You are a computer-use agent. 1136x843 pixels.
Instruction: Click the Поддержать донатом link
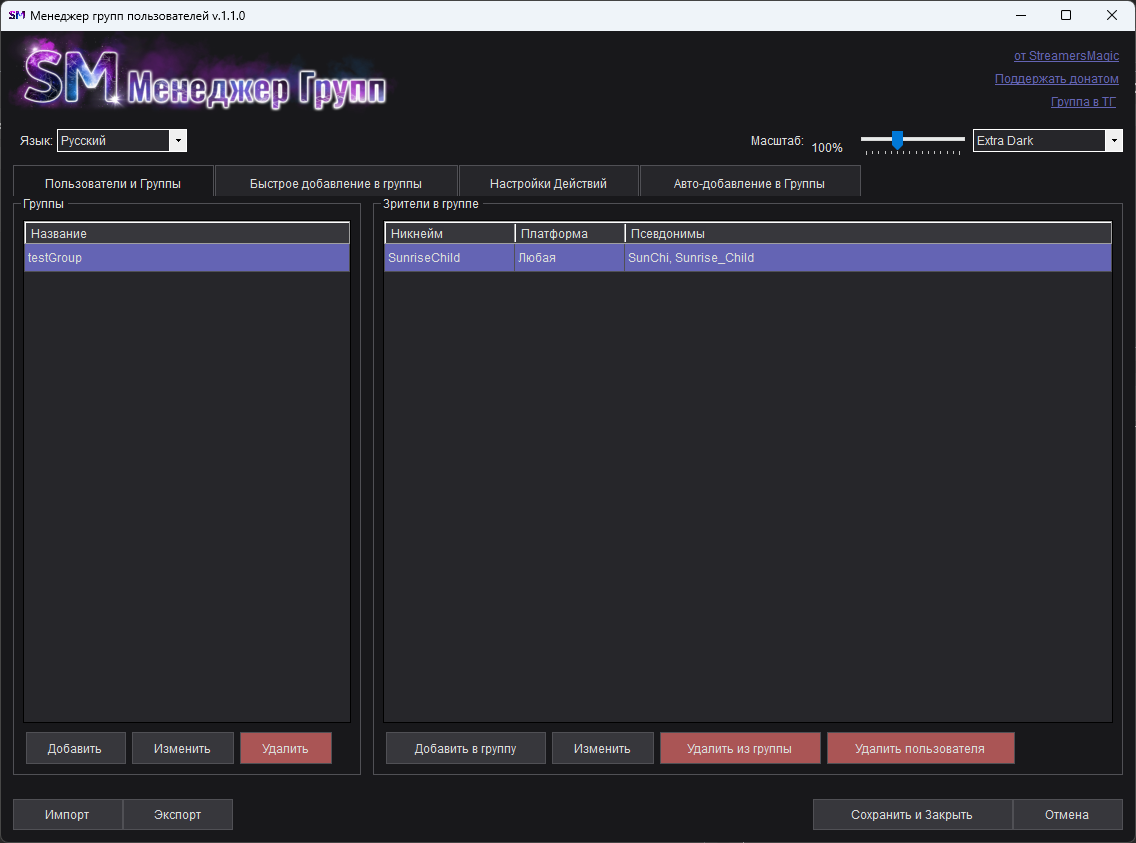pyautogui.click(x=1056, y=79)
